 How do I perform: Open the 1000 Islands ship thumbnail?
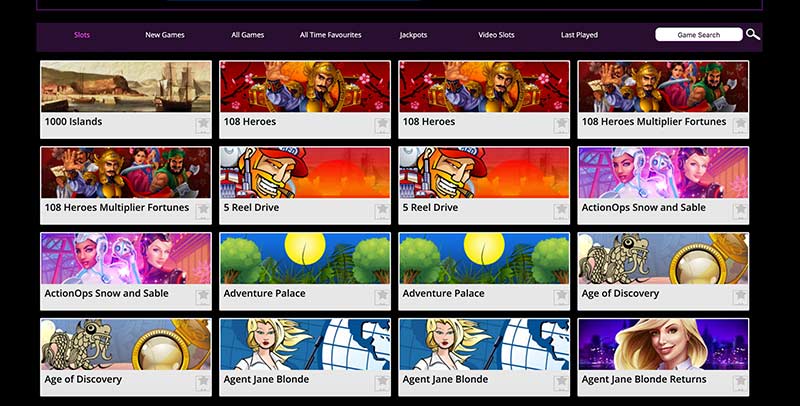point(126,86)
